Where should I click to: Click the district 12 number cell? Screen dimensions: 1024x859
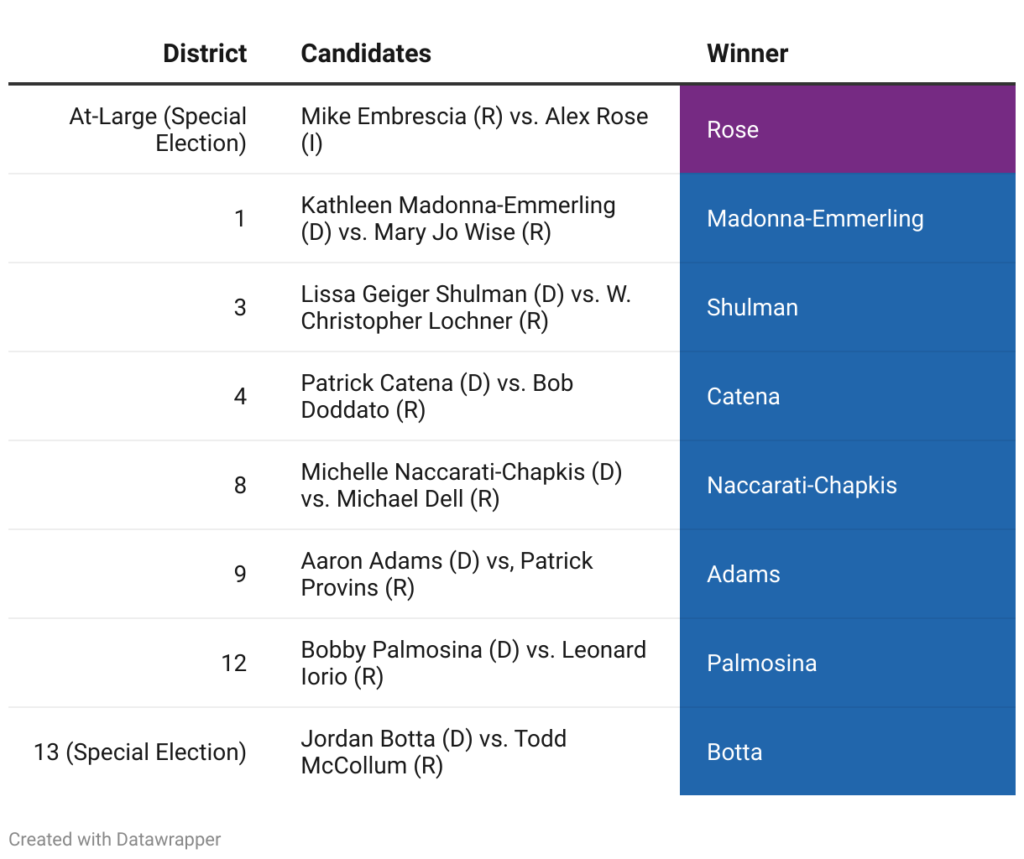tap(234, 664)
